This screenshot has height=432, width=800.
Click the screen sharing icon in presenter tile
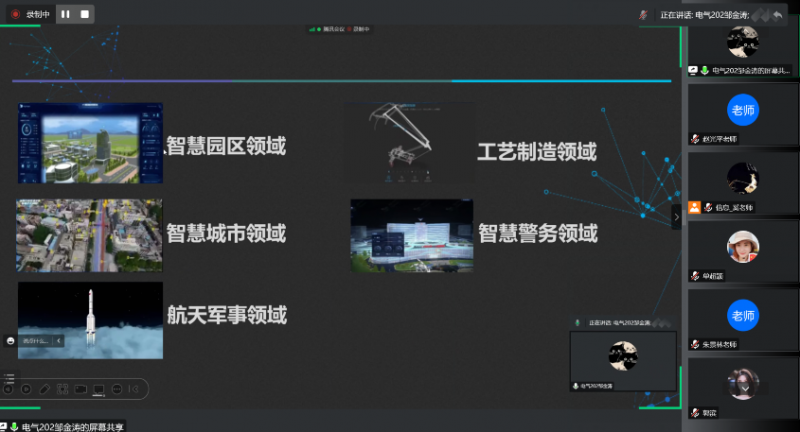tap(693, 70)
